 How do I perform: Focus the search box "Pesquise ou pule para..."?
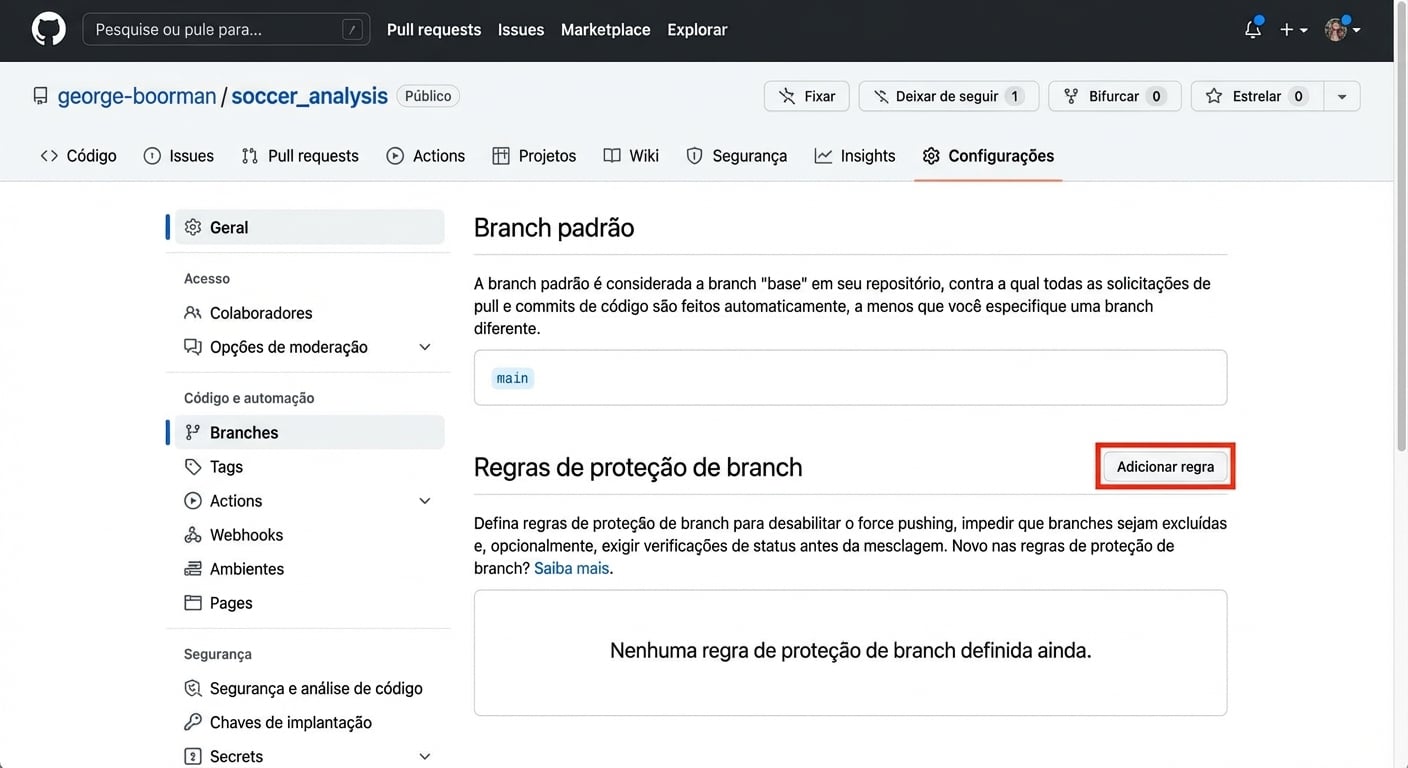click(226, 30)
